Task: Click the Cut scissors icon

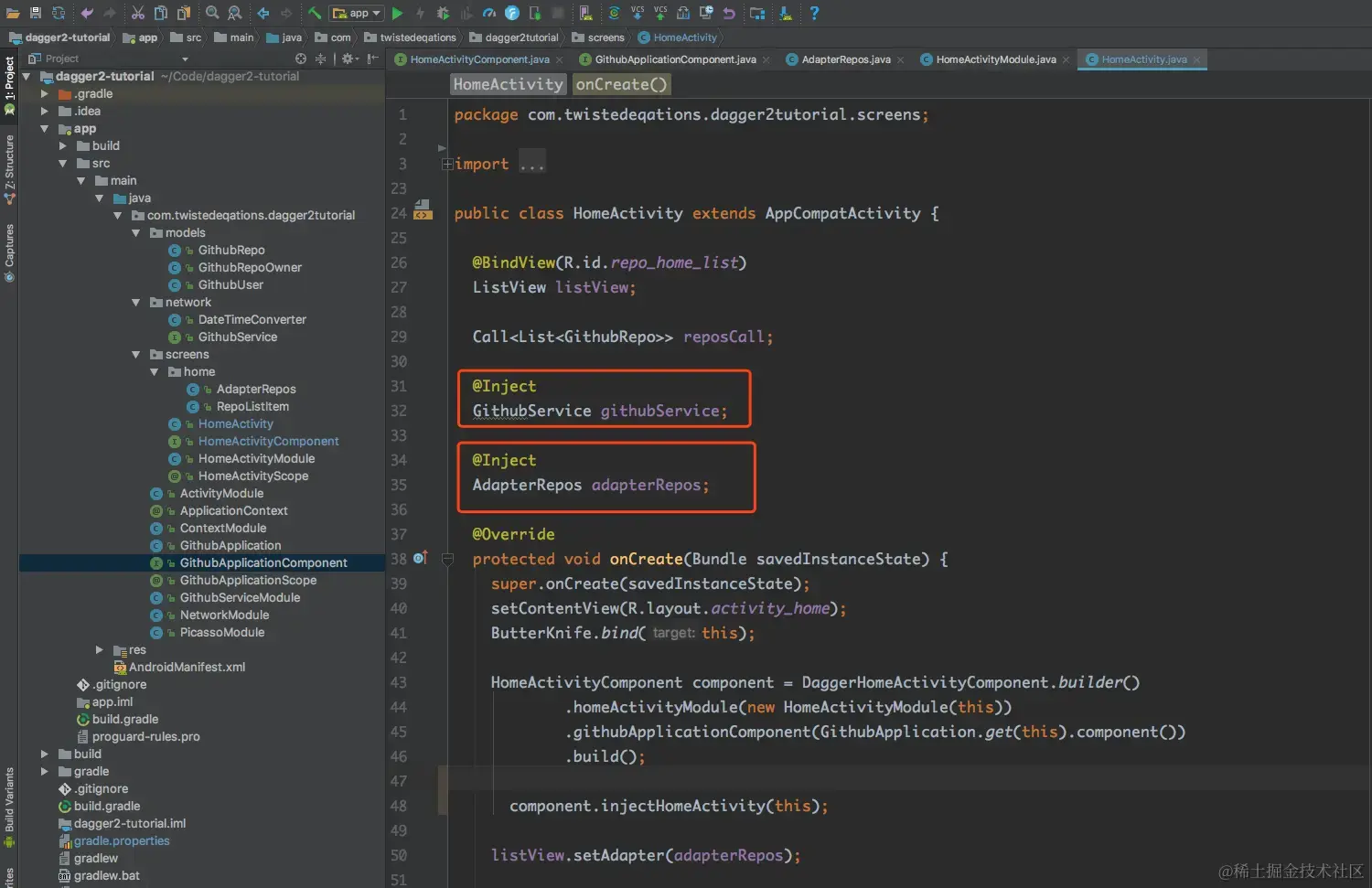Action: [138, 13]
